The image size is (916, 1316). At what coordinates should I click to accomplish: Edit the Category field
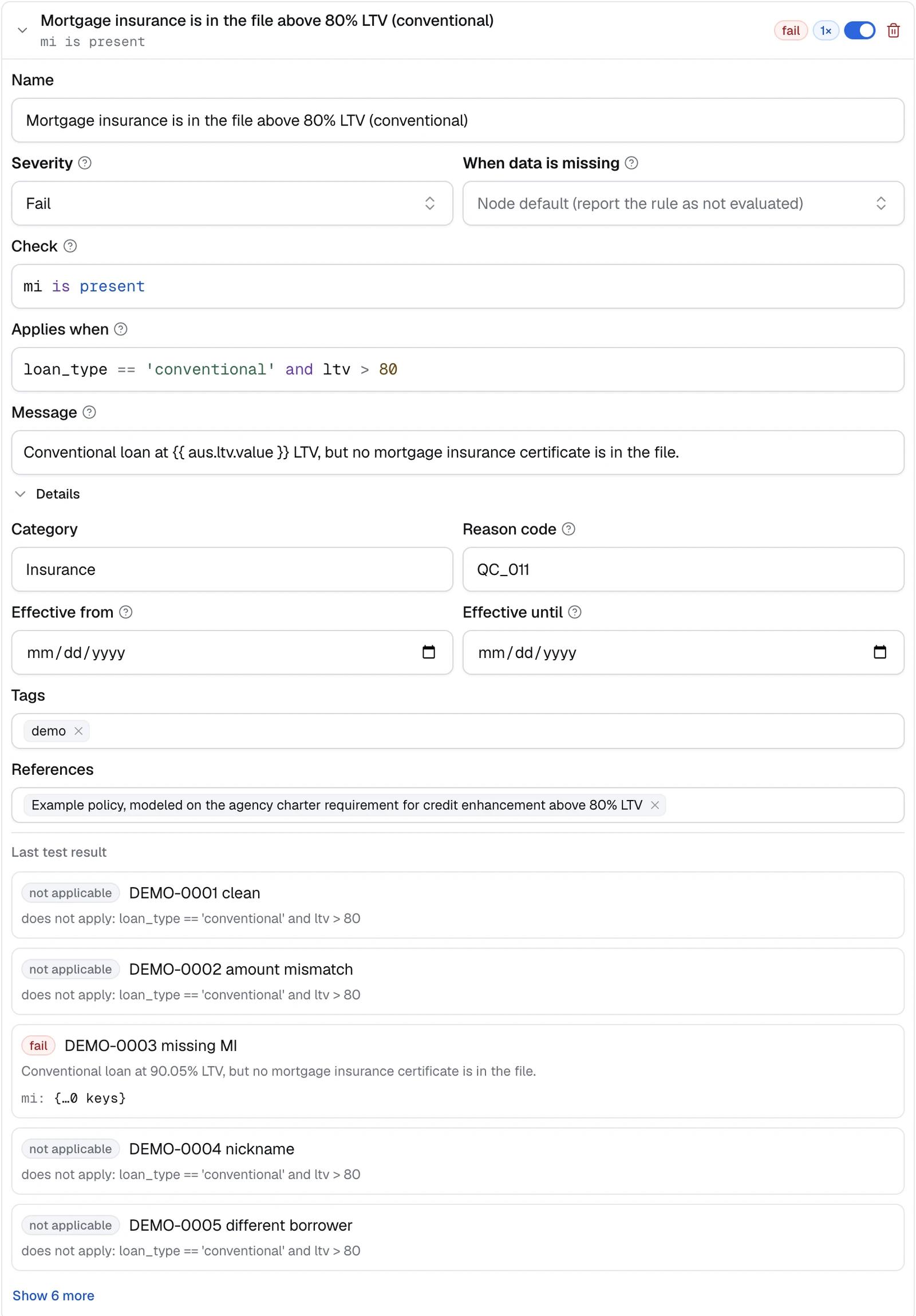(232, 570)
